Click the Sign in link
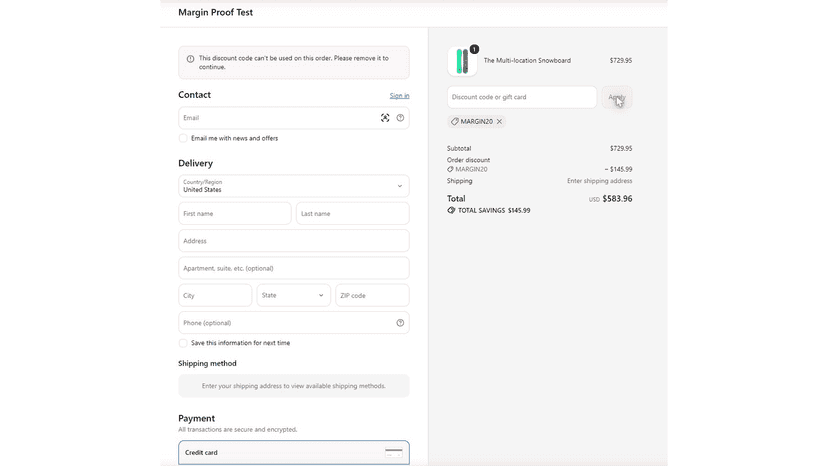The height and width of the screenshot is (466, 828). (x=399, y=96)
